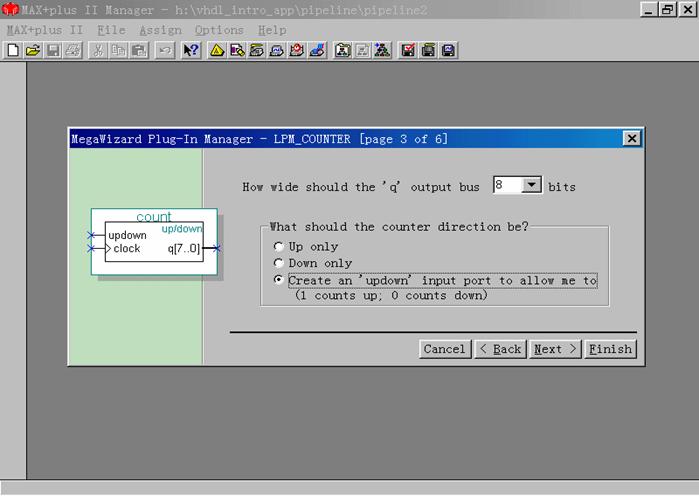Open a file using the folder icon
Screen dimensions: 699x496
point(33,50)
